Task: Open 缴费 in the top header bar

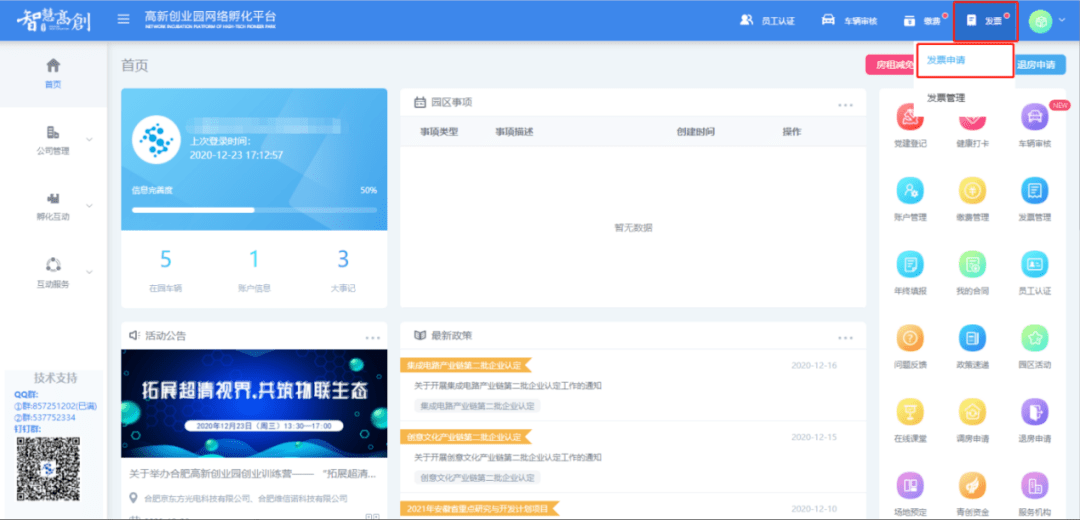Action: 925,20
